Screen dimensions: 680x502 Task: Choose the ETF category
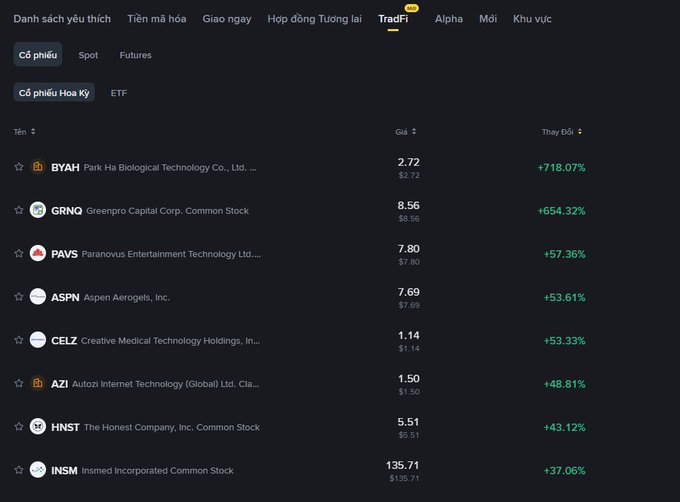[x=119, y=93]
